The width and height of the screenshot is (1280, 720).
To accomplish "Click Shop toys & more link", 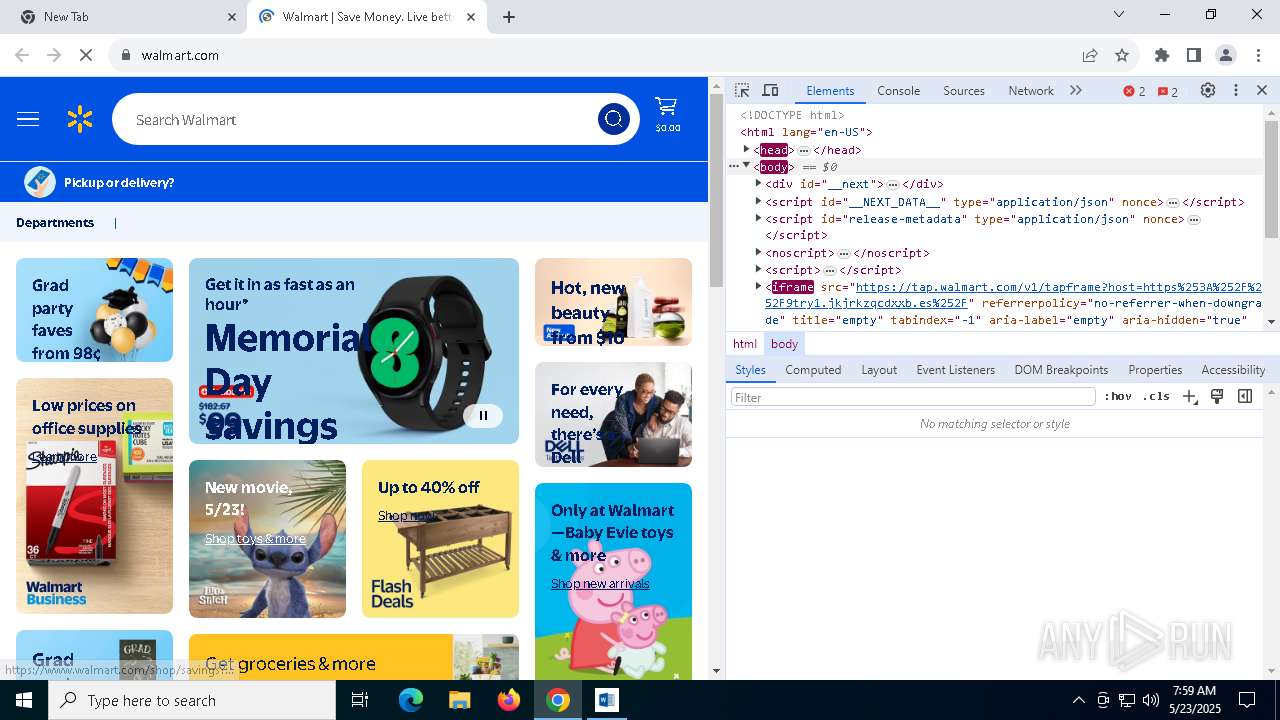I will [255, 538].
